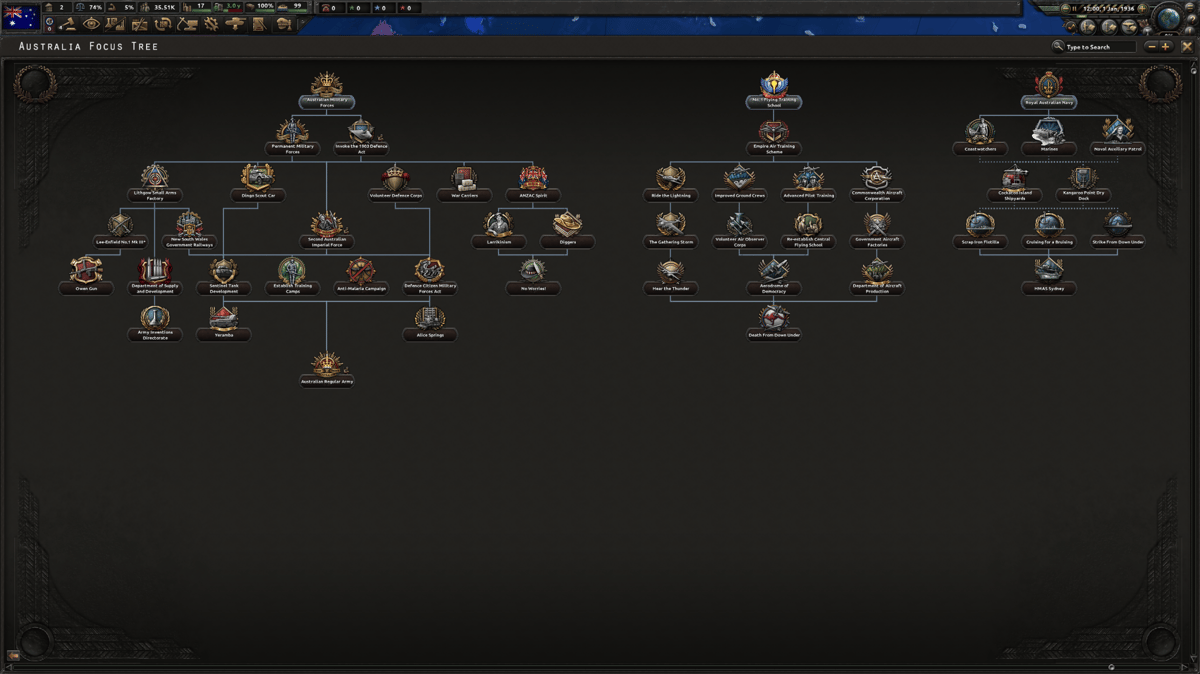Pick the Australian Regular Army focus

[x=327, y=369]
